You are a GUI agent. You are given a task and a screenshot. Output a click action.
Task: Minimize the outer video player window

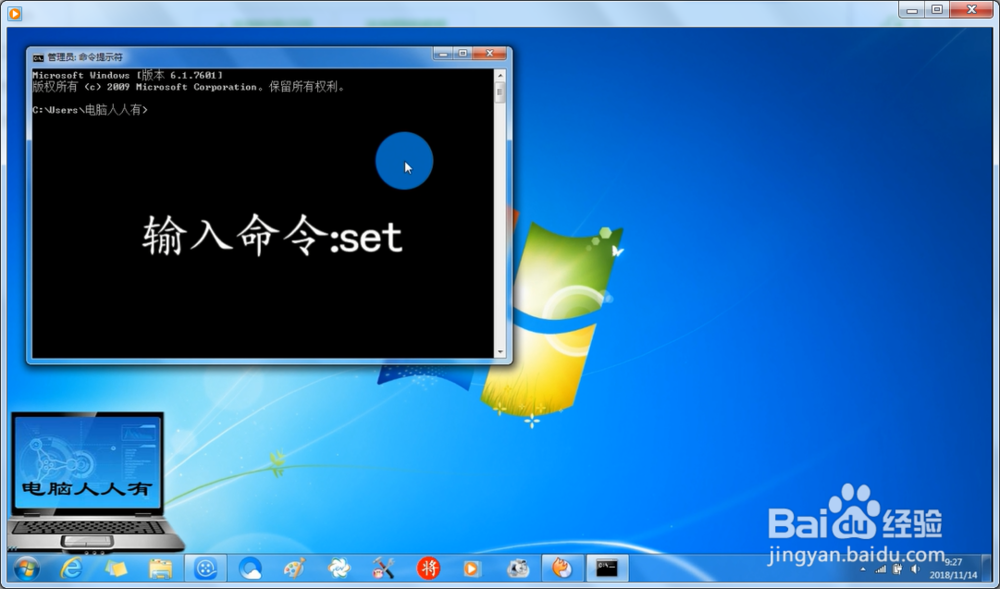pyautogui.click(x=912, y=10)
